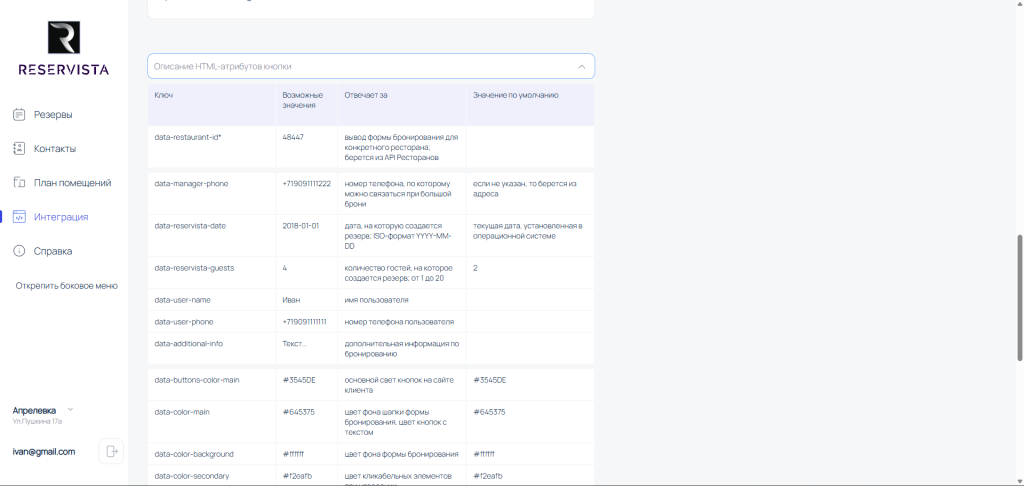Click the 'Значение по умолчанию' column header
Viewport: 1024px width, 486px height.
click(515, 95)
